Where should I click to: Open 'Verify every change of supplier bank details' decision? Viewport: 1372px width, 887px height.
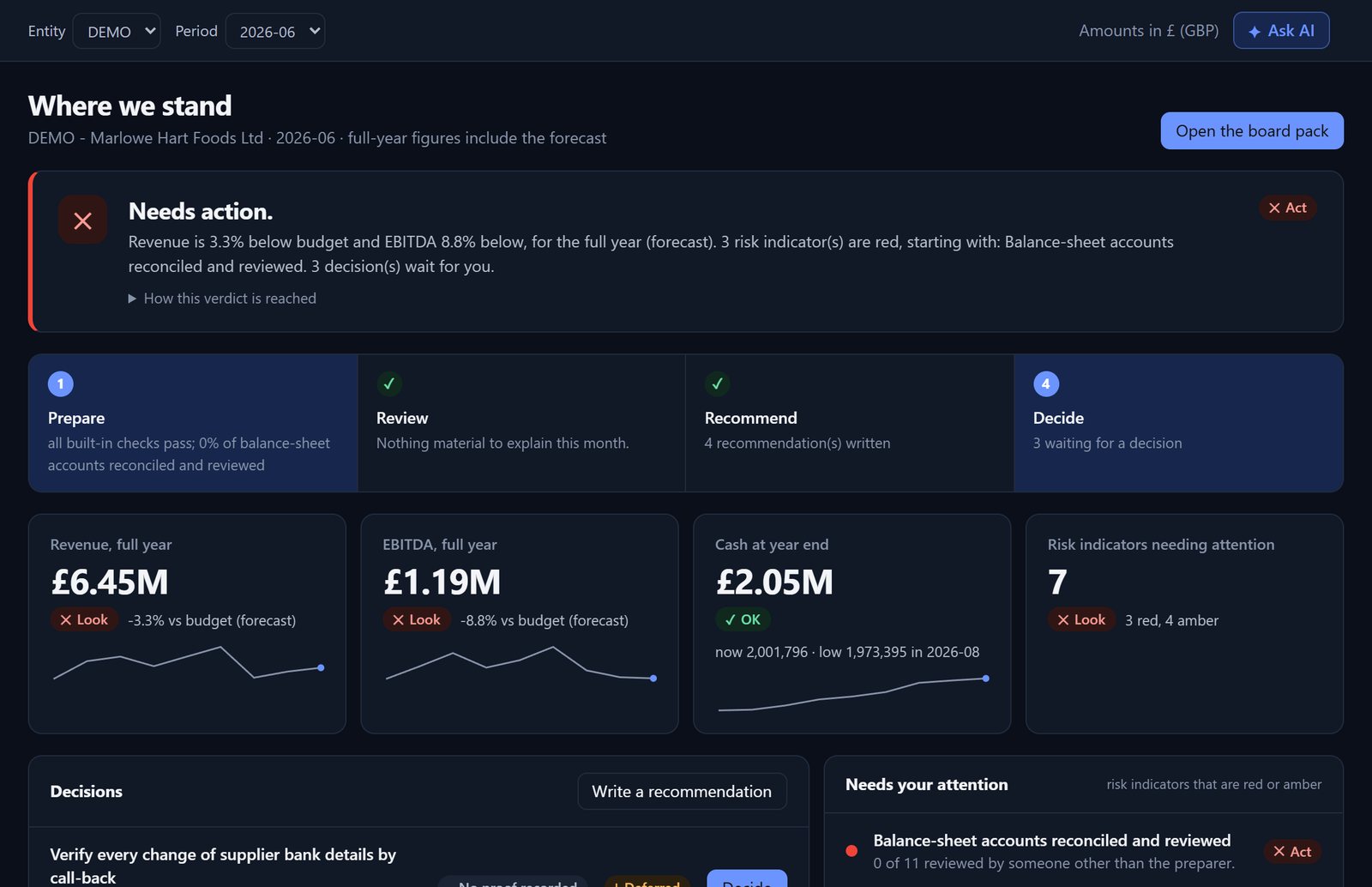pyautogui.click(x=223, y=866)
